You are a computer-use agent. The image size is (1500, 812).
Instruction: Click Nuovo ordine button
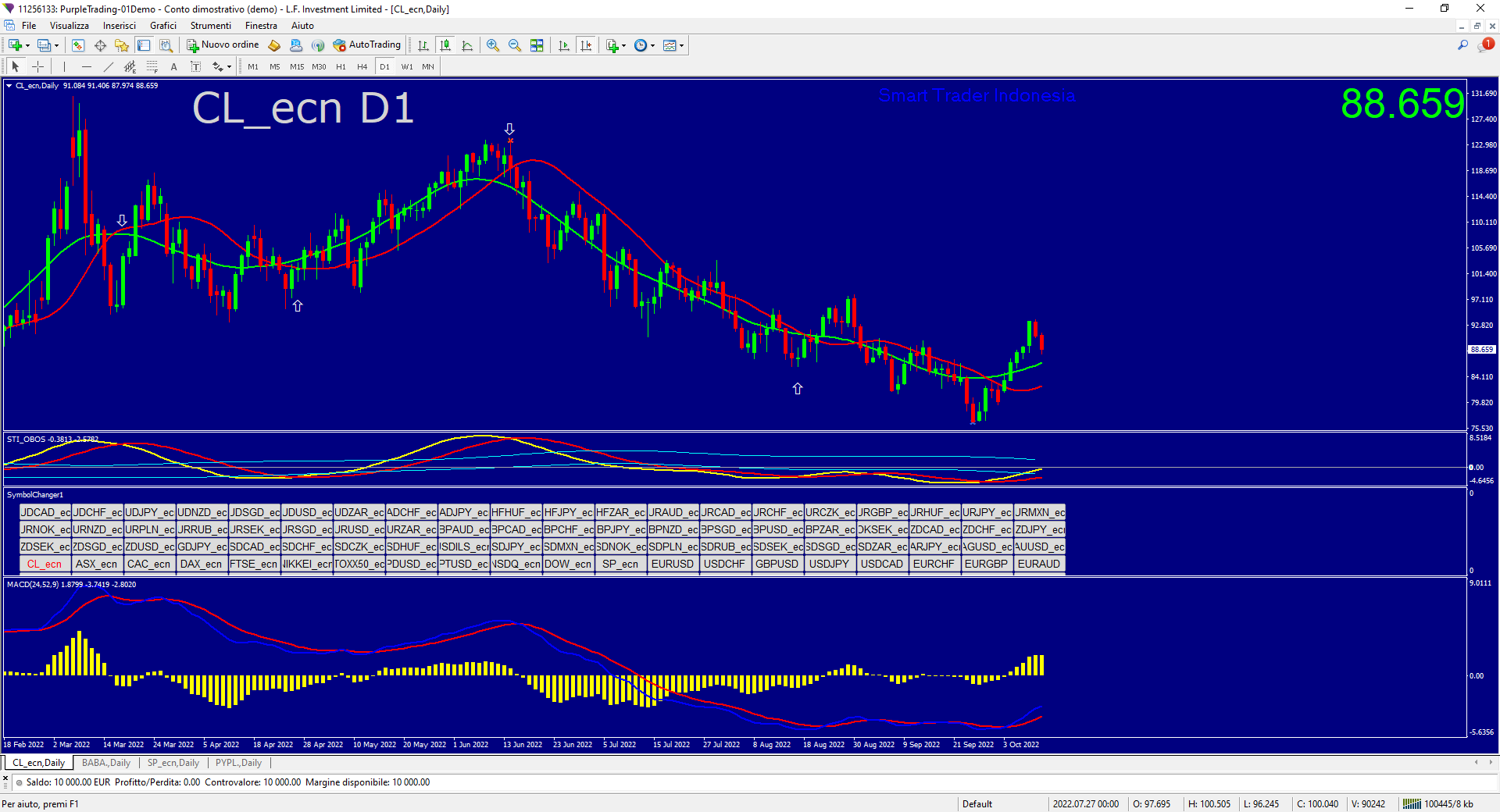point(223,45)
